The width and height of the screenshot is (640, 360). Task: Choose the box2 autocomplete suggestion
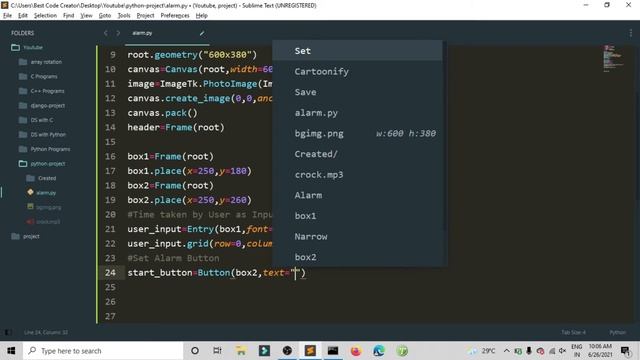click(357, 257)
